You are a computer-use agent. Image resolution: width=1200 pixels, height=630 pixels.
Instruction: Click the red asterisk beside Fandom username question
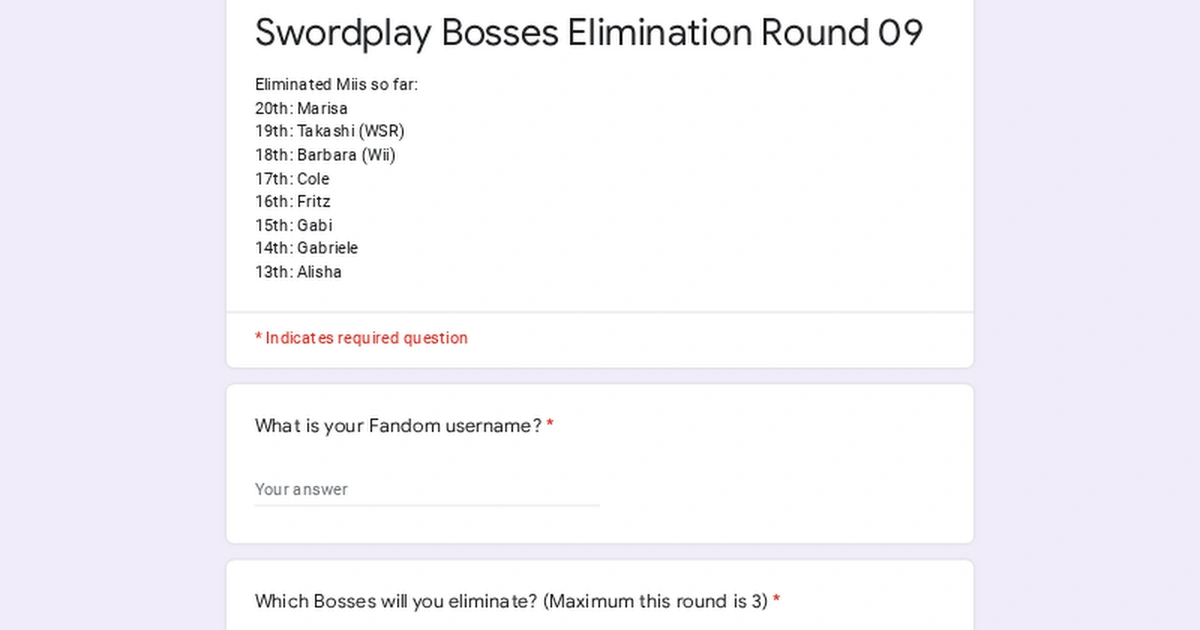(x=549, y=424)
